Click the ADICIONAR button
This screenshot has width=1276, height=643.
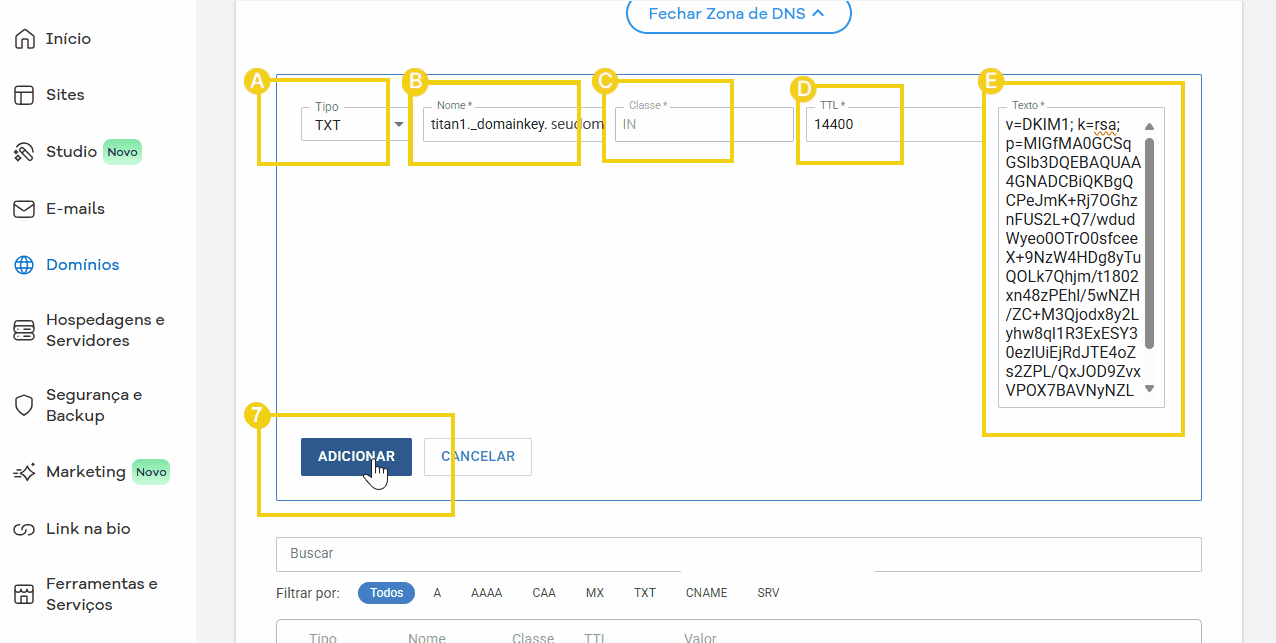click(x=356, y=456)
